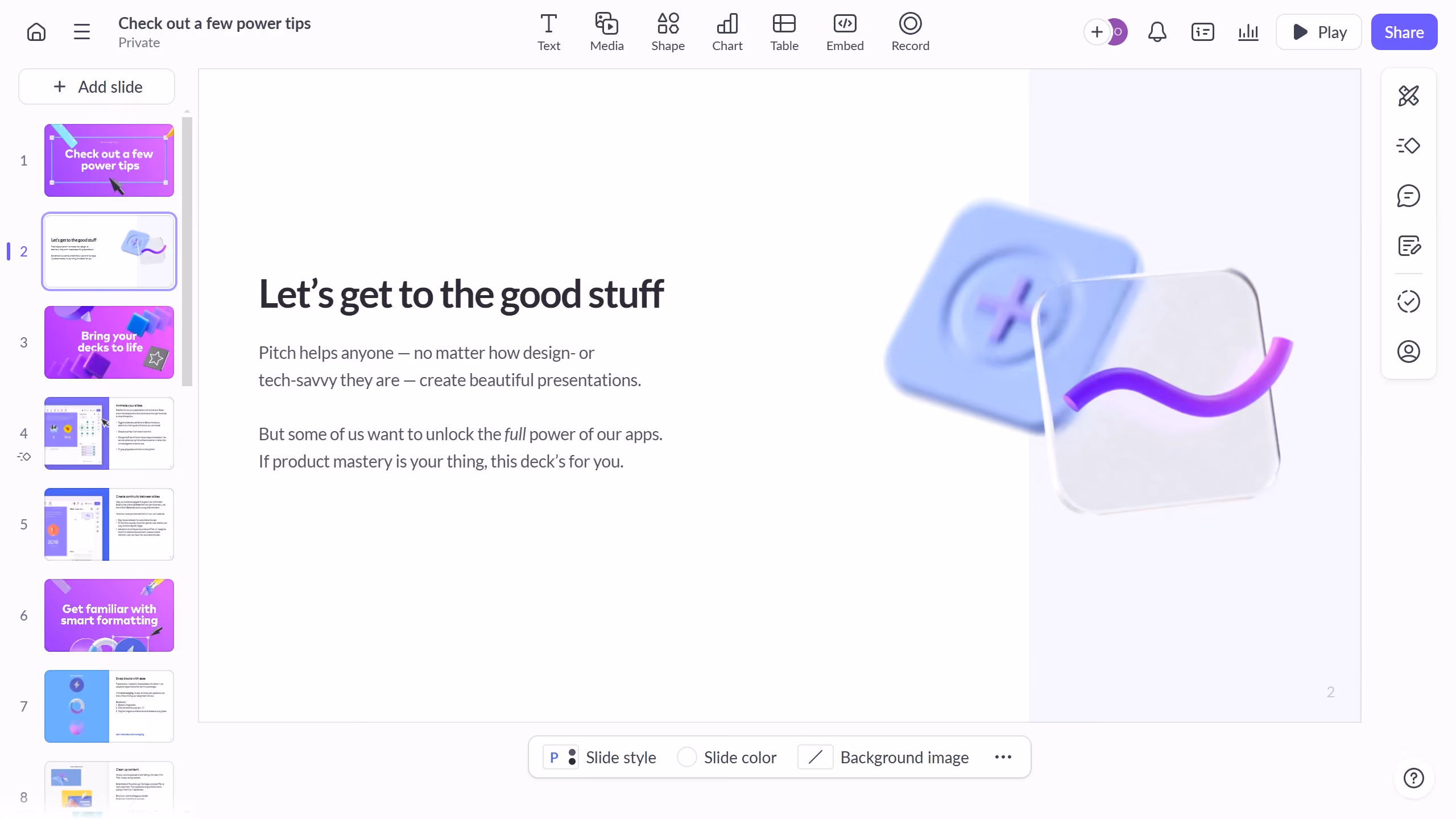Screen dimensions: 1456x819
Task: Open the Embed option
Action: point(845,32)
